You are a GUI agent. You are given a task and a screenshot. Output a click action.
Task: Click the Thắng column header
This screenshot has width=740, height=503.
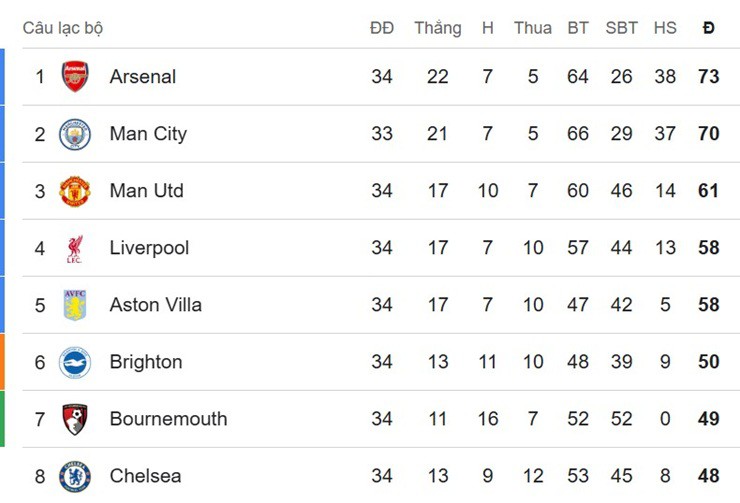438,28
